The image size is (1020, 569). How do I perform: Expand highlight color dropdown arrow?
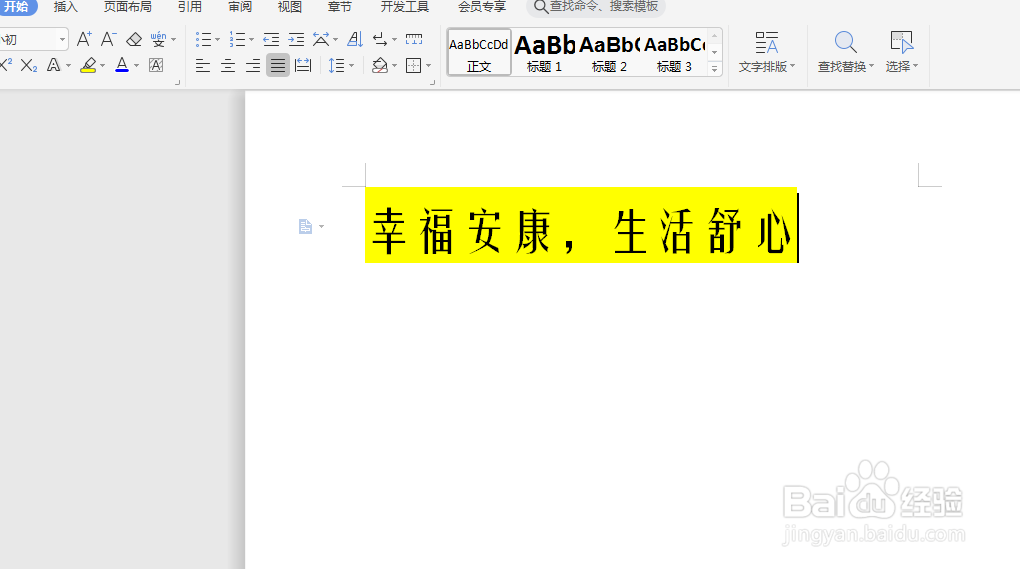103,66
